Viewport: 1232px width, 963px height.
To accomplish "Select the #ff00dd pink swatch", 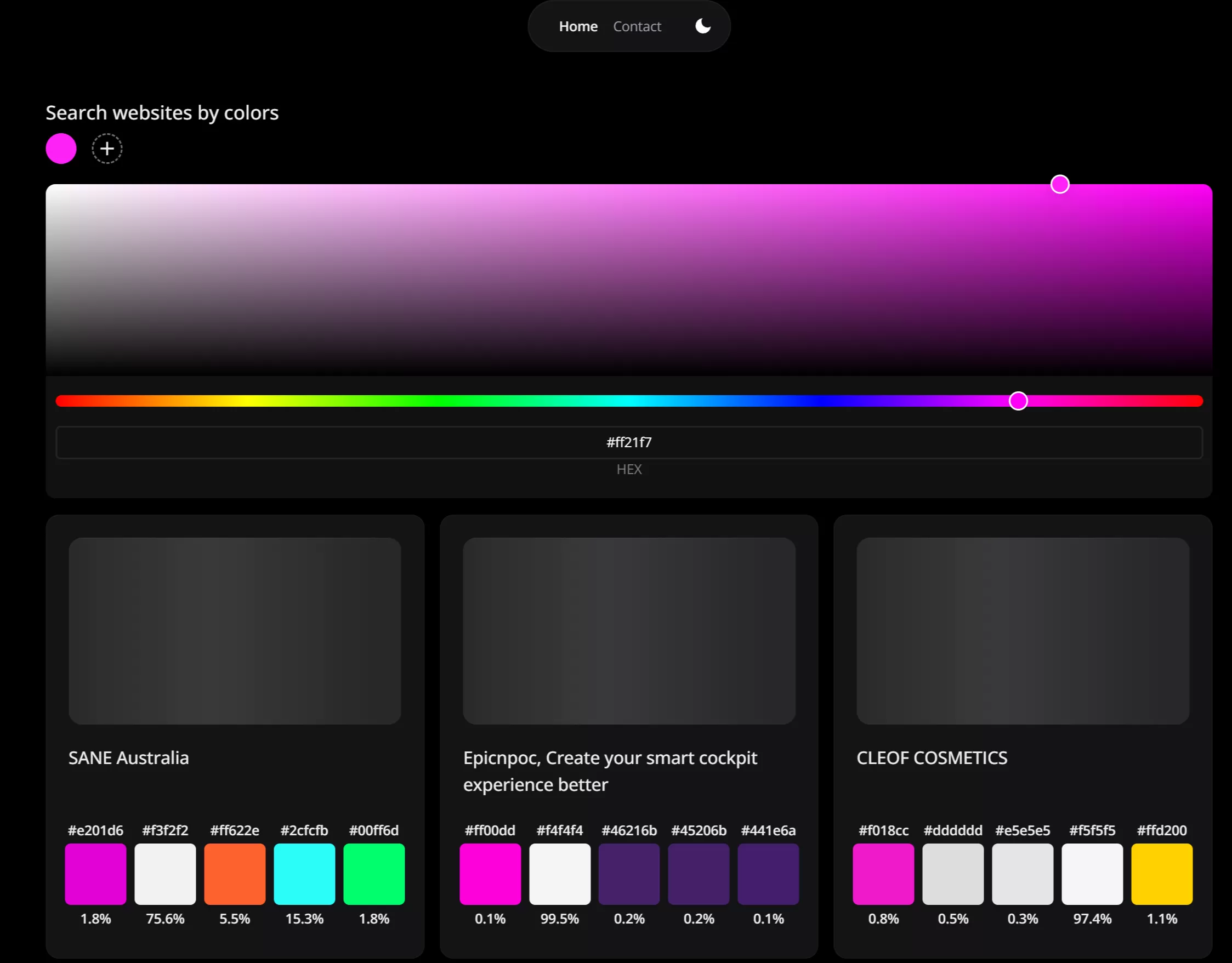I will (490, 874).
